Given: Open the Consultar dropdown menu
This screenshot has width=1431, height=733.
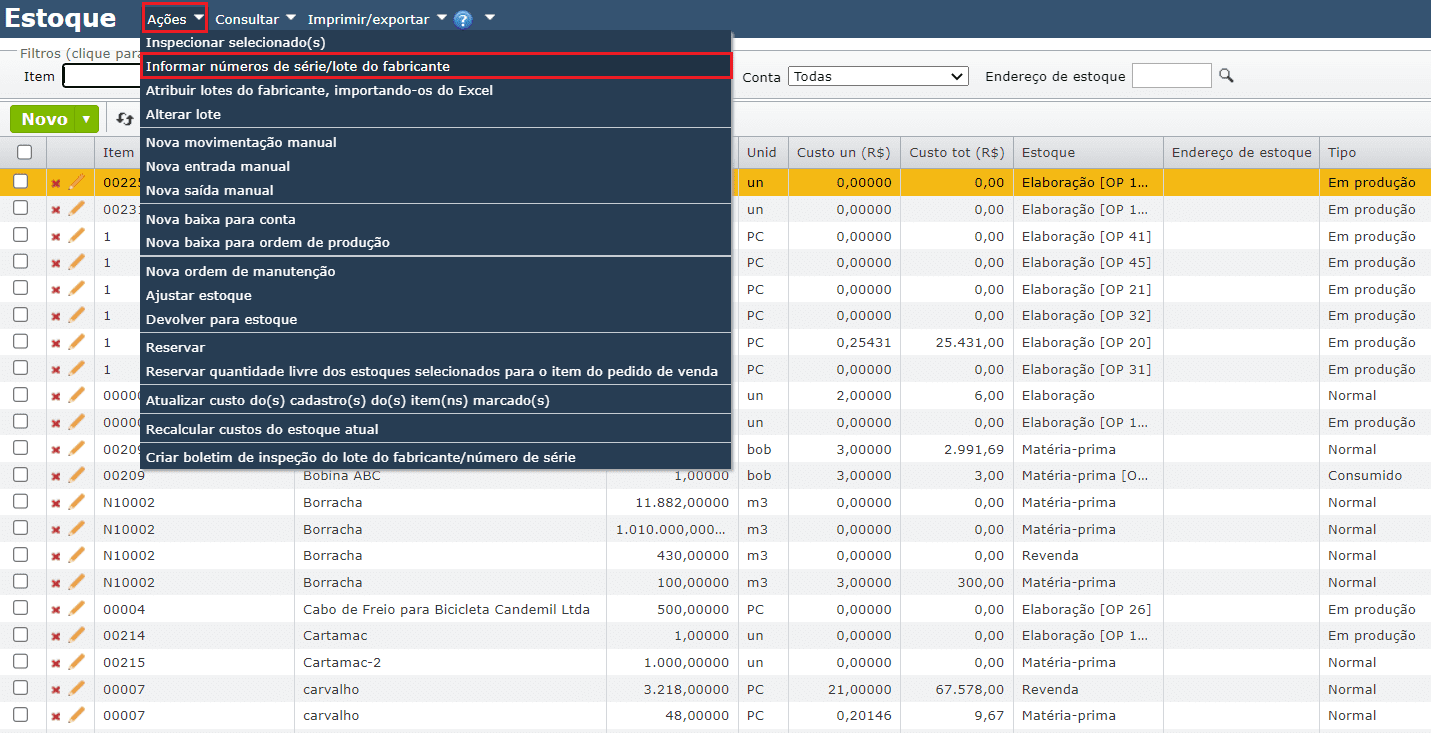Looking at the screenshot, I should pyautogui.click(x=255, y=19).
